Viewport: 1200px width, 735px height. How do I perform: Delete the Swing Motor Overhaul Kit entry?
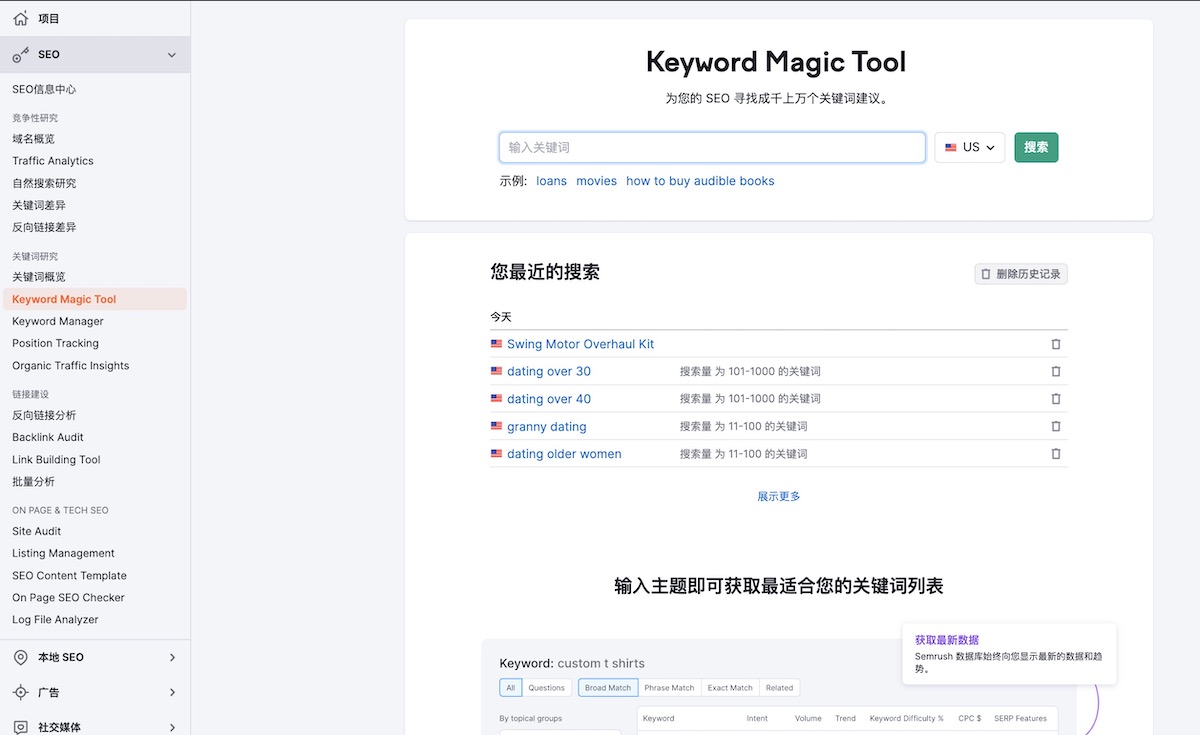pos(1056,344)
